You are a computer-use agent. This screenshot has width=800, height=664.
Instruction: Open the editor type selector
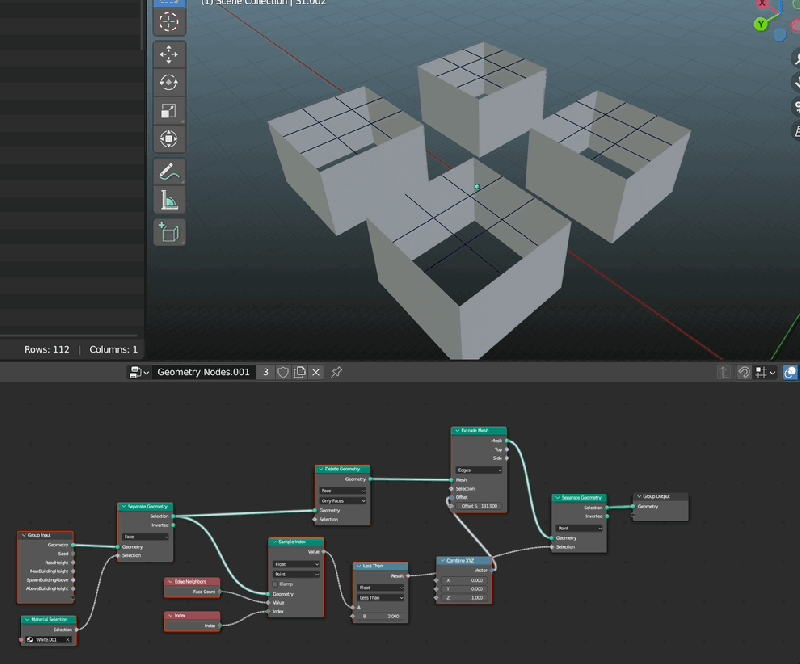(x=135, y=371)
